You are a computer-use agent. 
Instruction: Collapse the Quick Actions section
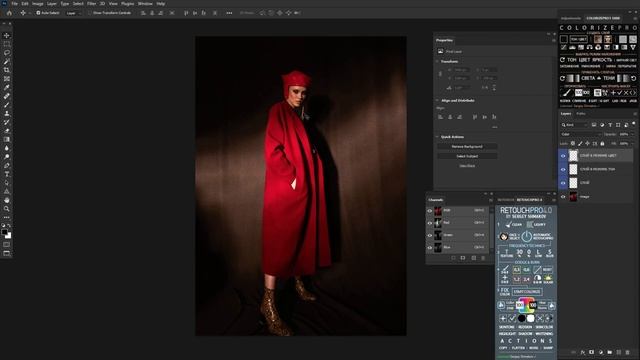tap(437, 137)
